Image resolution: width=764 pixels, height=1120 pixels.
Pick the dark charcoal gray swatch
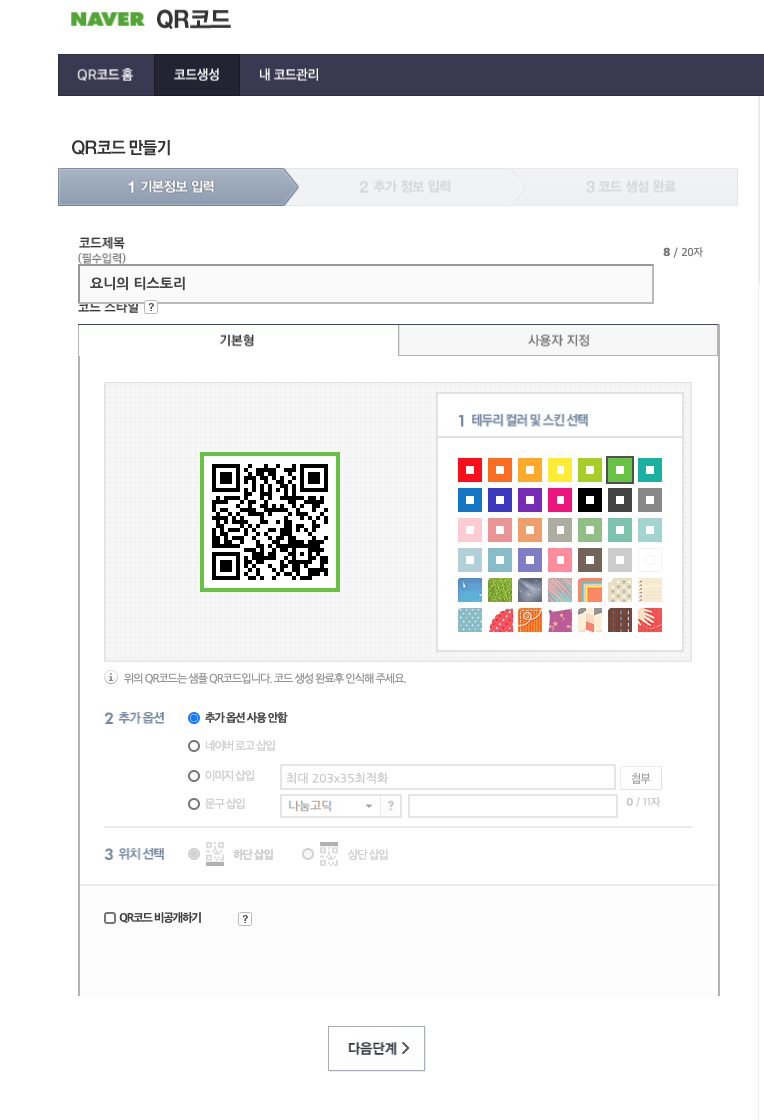(620, 500)
